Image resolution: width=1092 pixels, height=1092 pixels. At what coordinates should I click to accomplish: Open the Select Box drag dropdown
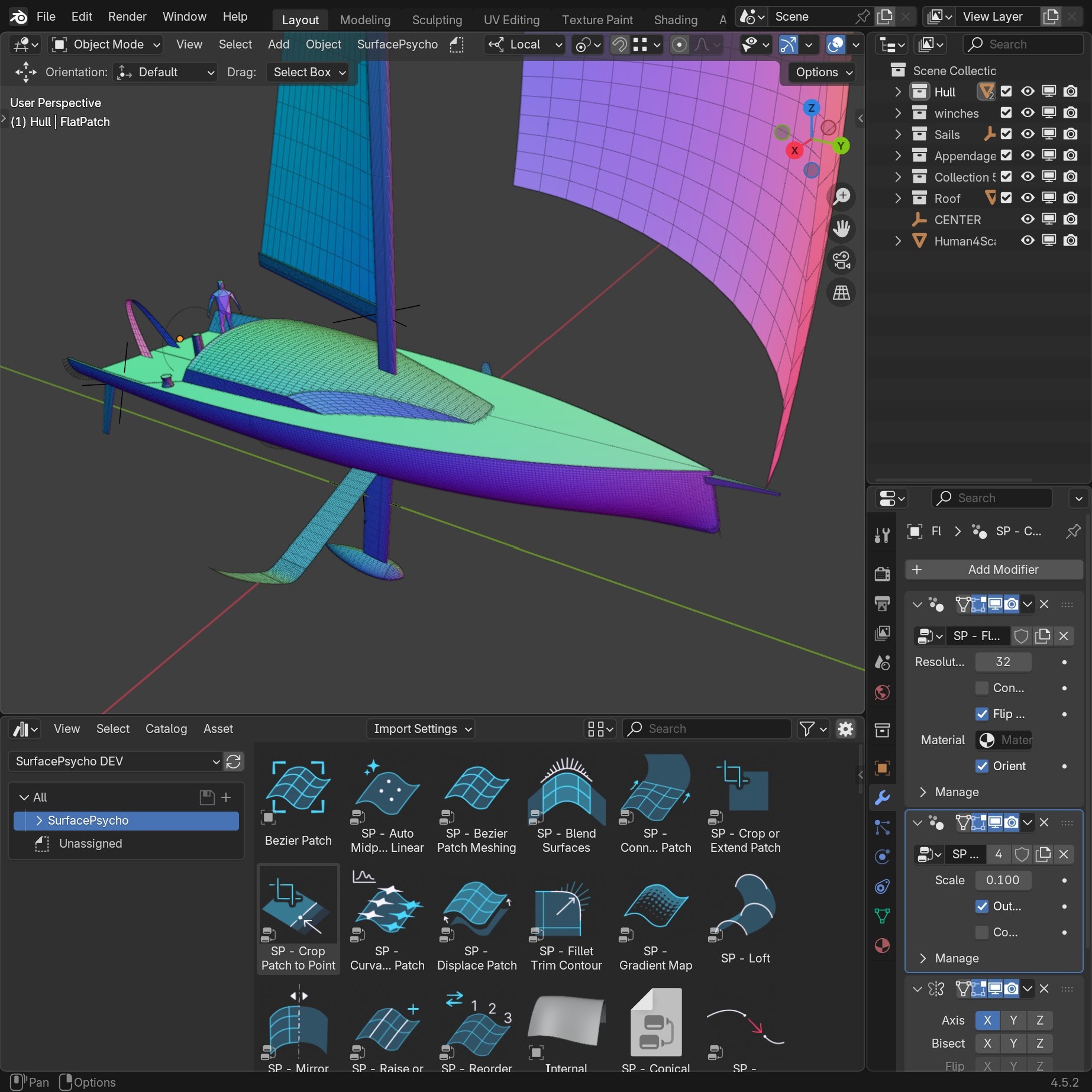click(x=308, y=72)
